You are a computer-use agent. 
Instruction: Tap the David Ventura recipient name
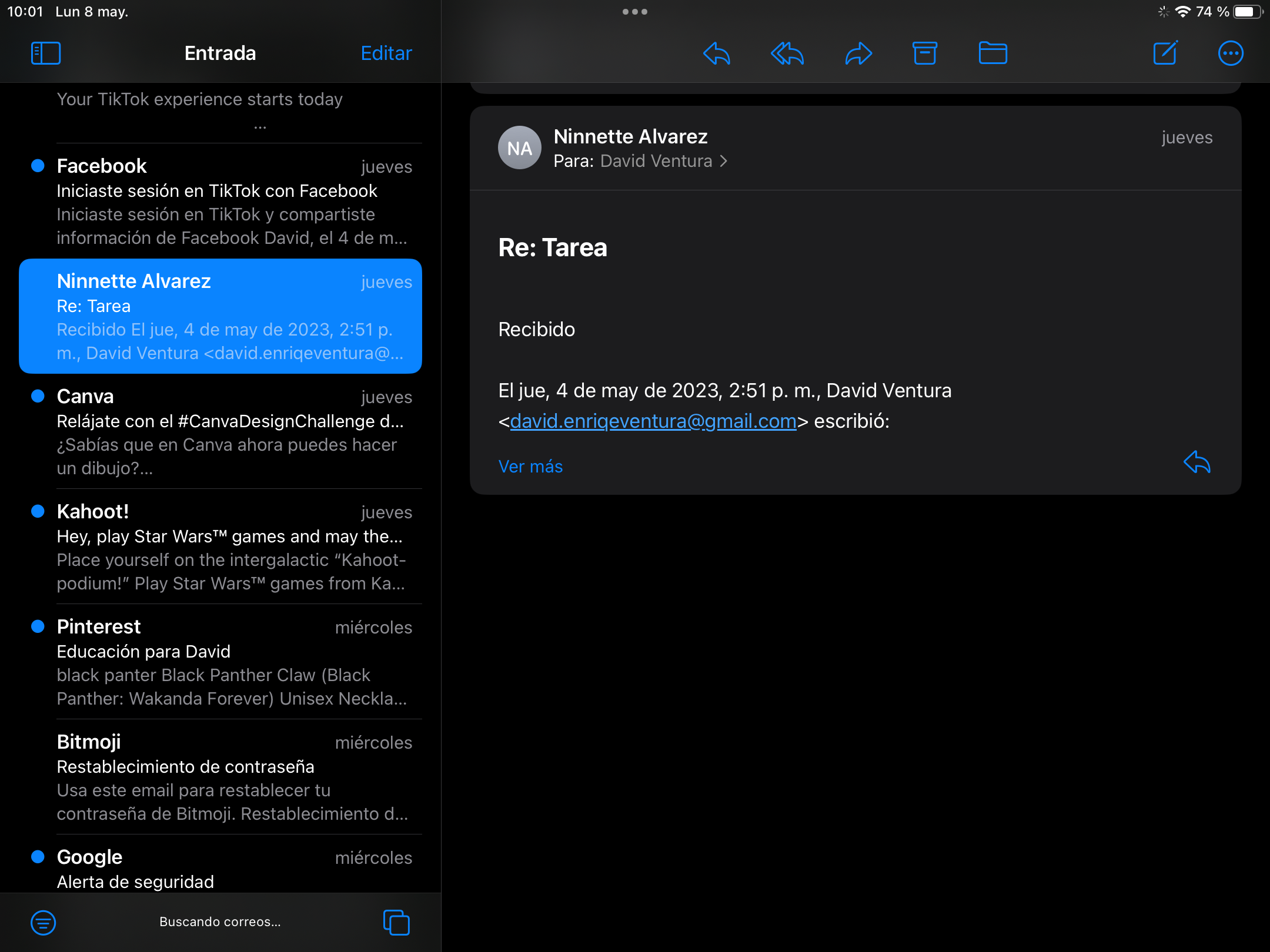tap(656, 161)
